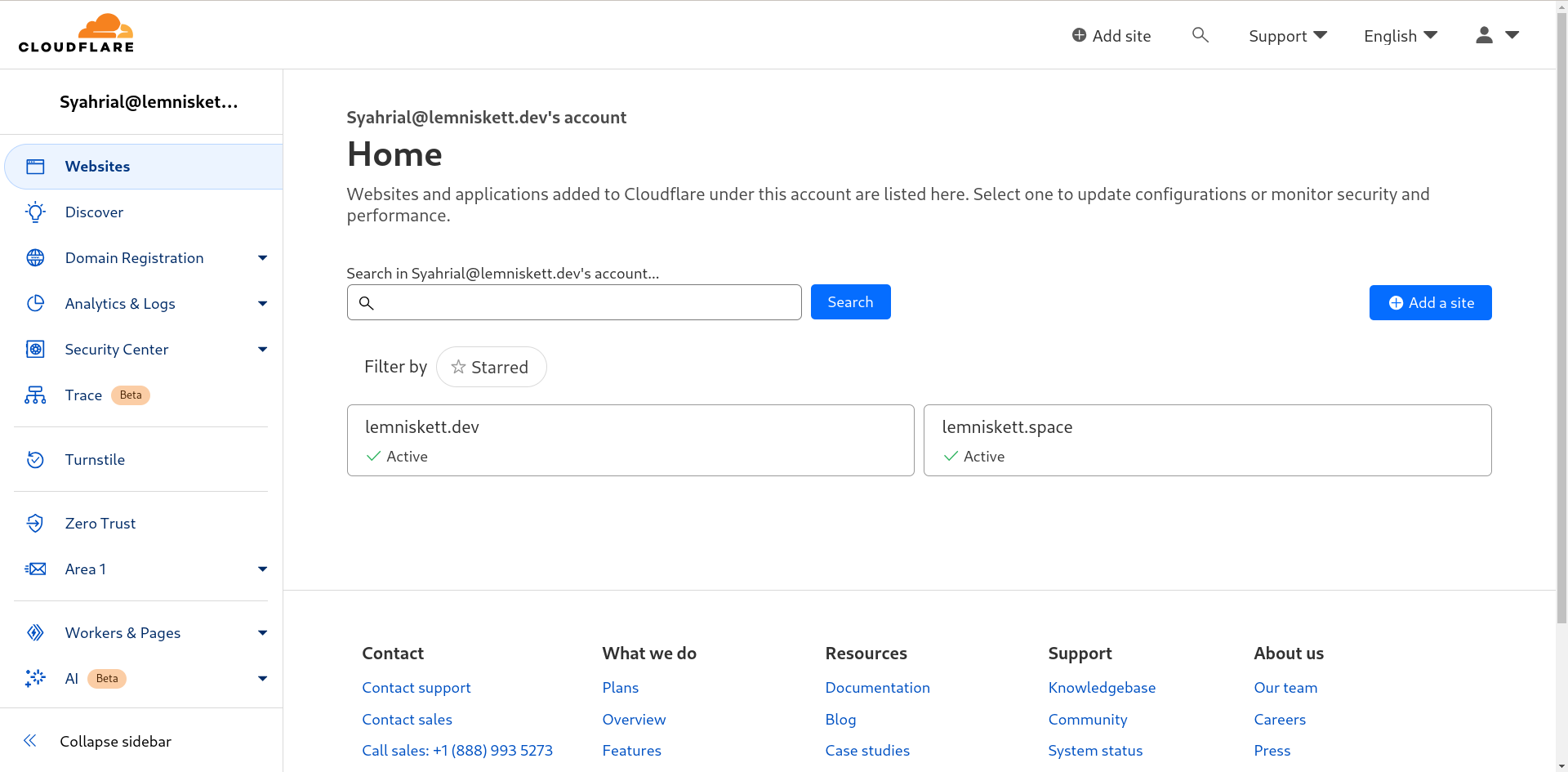The width and height of the screenshot is (1568, 772).
Task: Click the blue Search button
Action: click(850, 302)
